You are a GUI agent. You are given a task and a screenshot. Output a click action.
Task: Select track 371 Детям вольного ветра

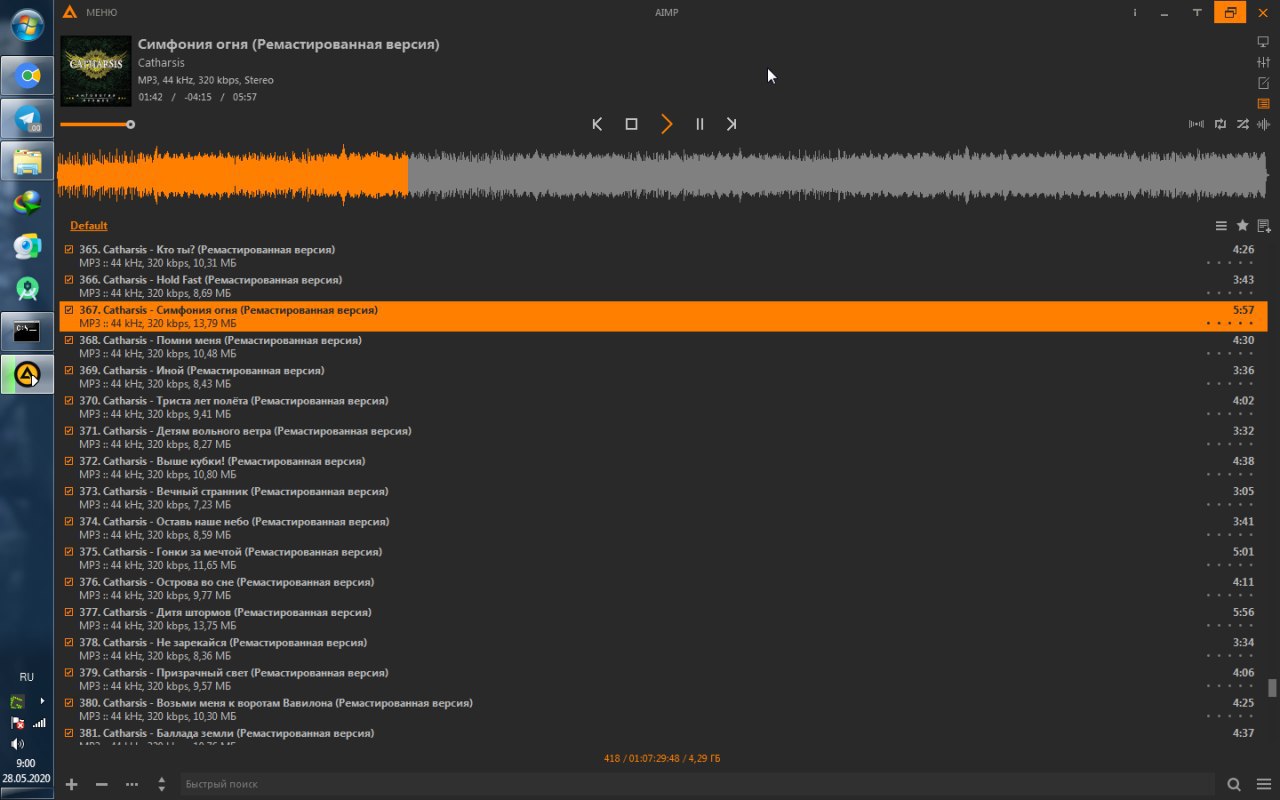(x=663, y=437)
